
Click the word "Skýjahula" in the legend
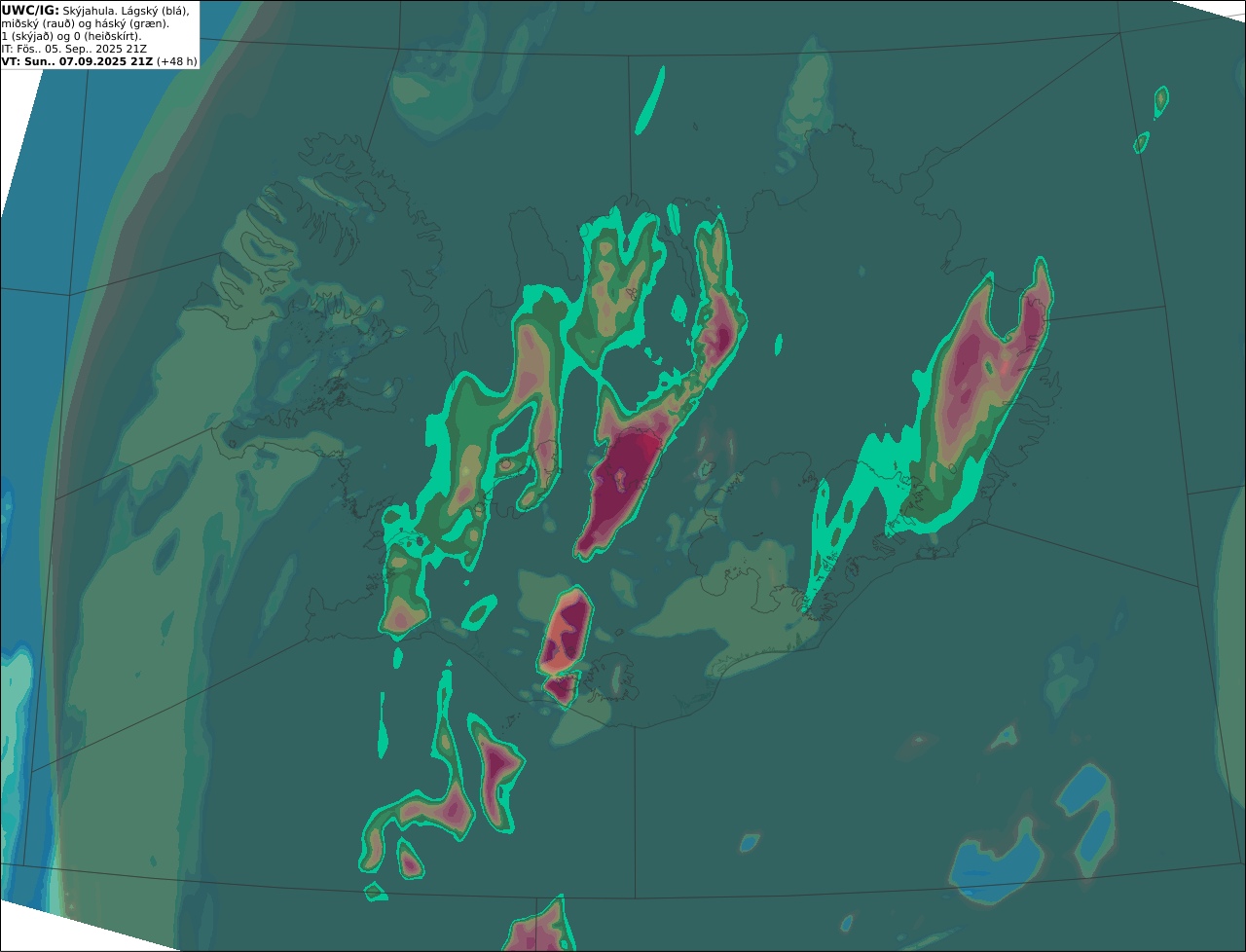(88, 12)
